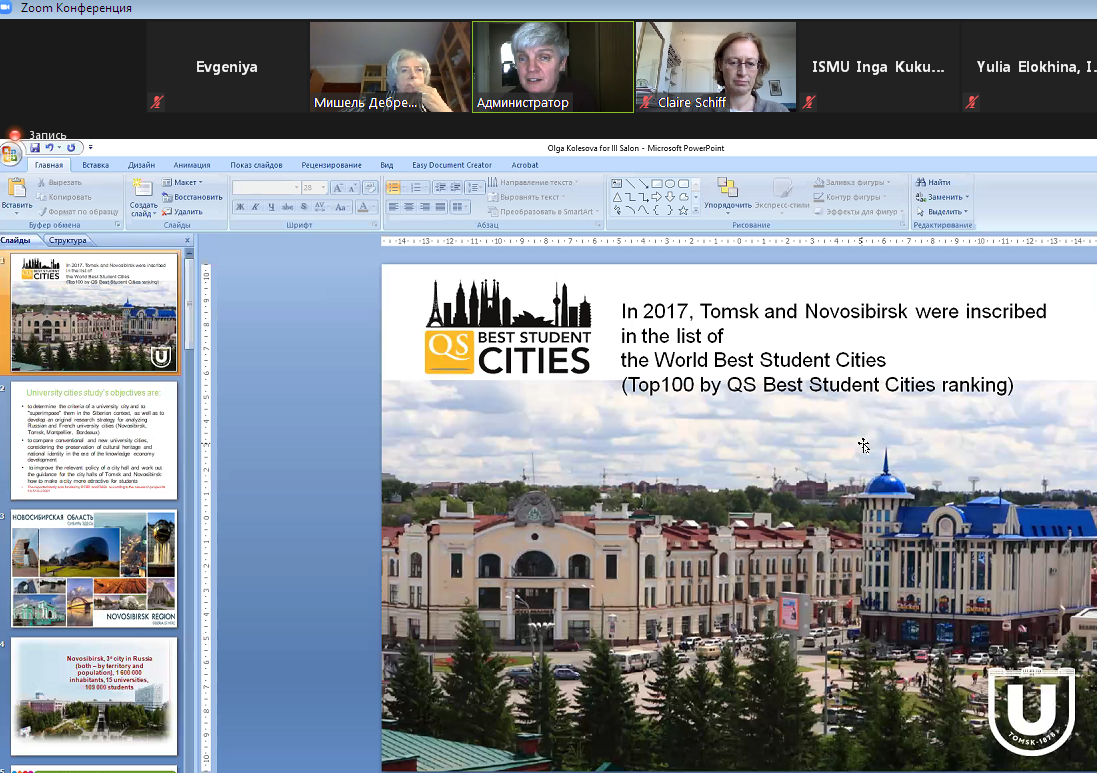
Task: Open the Acrobat ribbon tab
Action: click(x=525, y=165)
